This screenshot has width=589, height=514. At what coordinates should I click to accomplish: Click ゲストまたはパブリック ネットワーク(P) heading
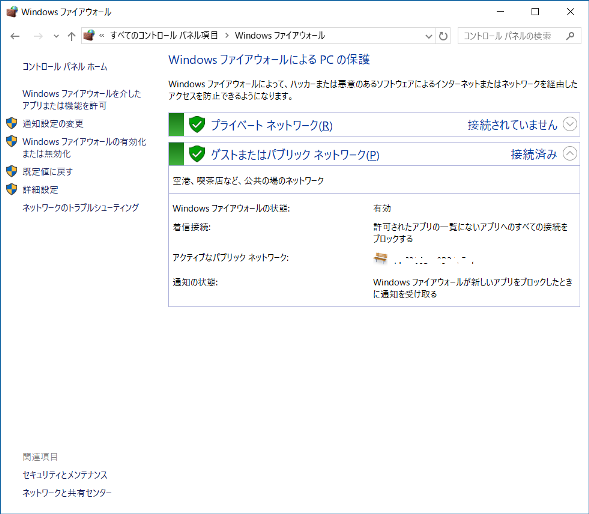[x=295, y=154]
